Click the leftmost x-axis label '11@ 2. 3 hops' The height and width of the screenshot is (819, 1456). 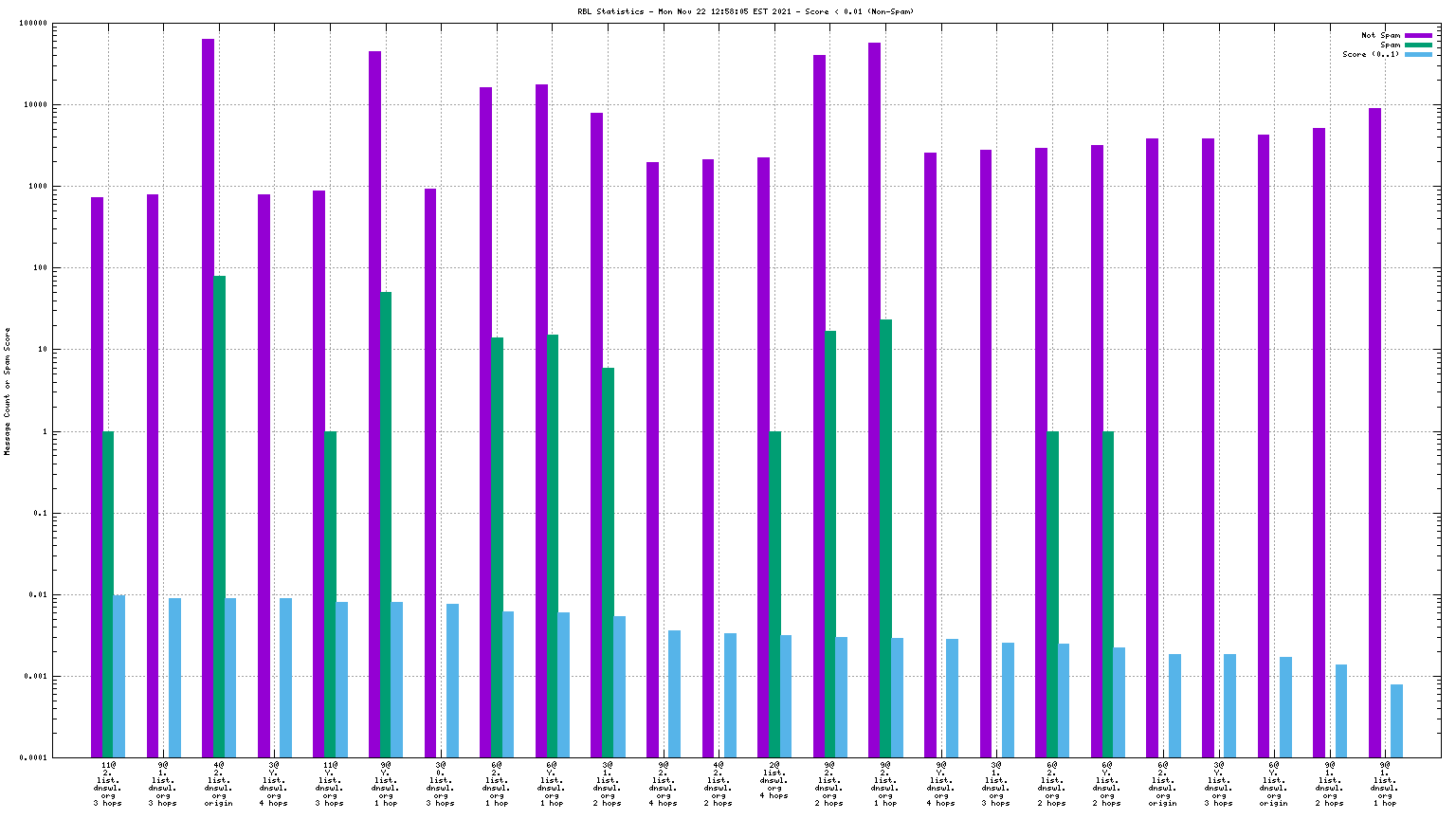[108, 783]
